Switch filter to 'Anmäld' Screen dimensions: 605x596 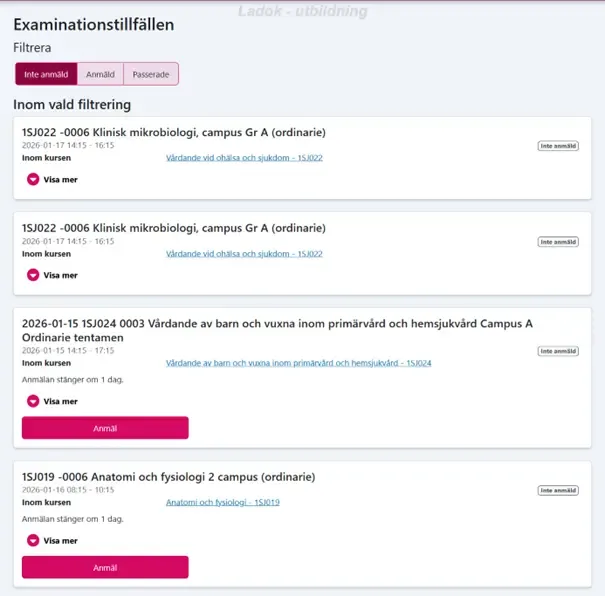[x=100, y=74]
